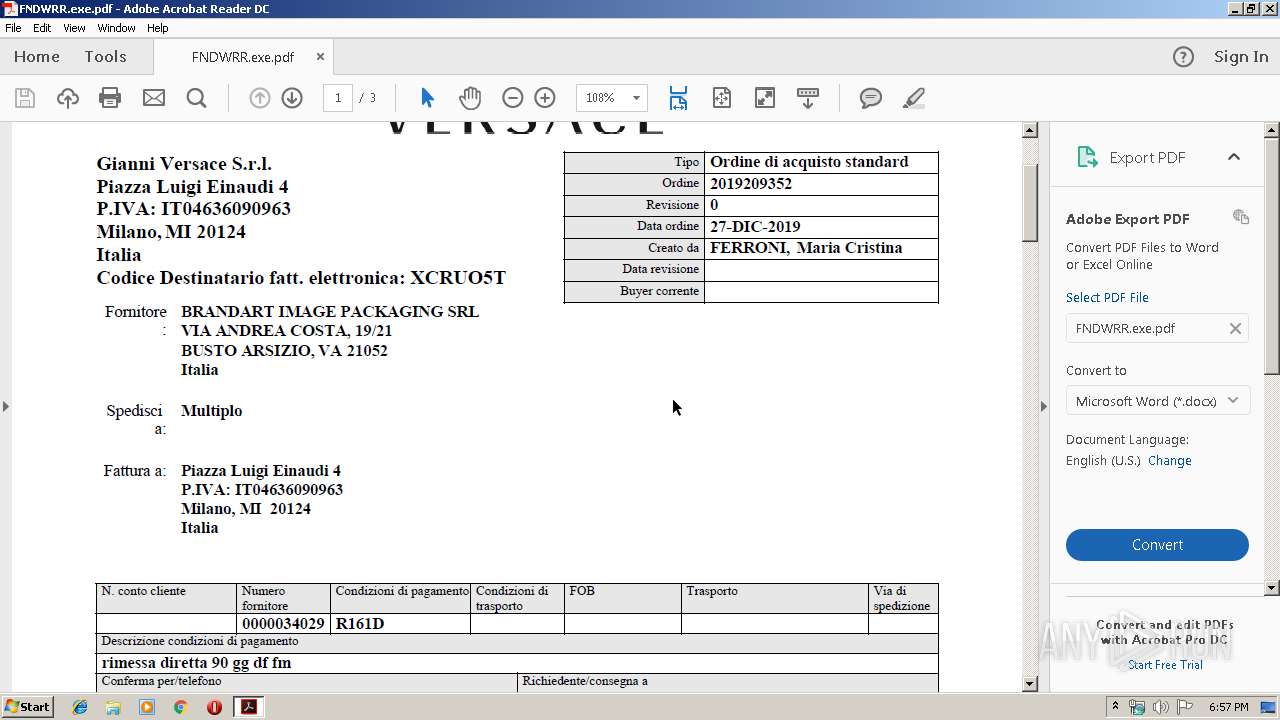Screen dimensions: 1280x720
Task: Click order number 2019209352 cell
Action: click(x=821, y=183)
